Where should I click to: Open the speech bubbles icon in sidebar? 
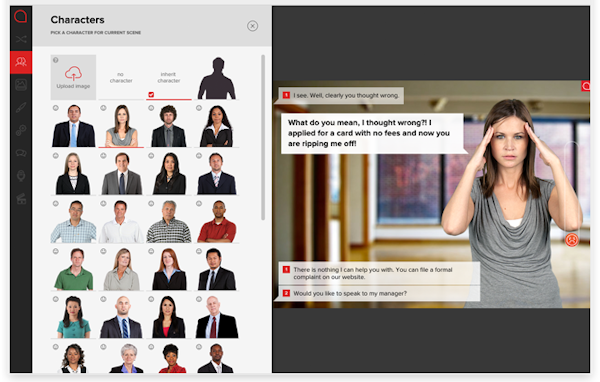tap(21, 153)
